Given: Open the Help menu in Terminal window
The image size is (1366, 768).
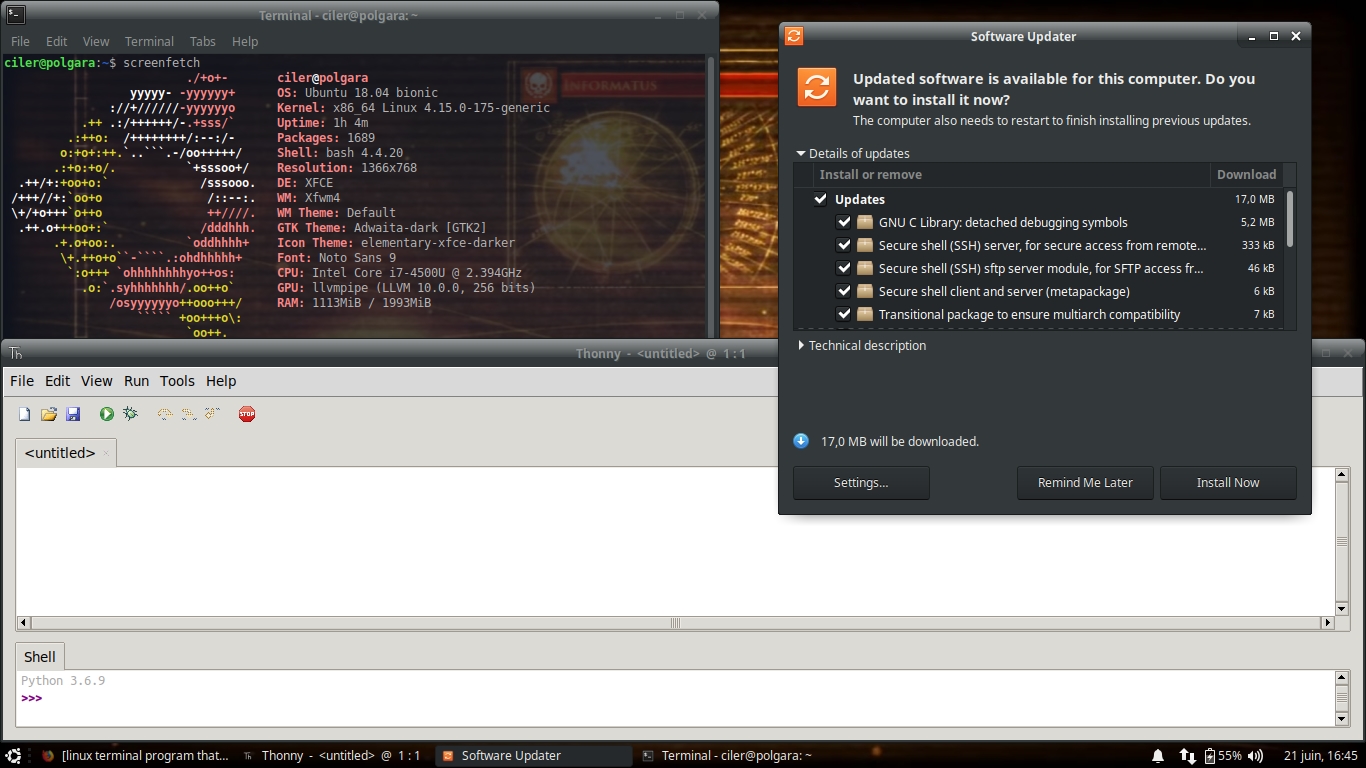Looking at the screenshot, I should tap(245, 41).
